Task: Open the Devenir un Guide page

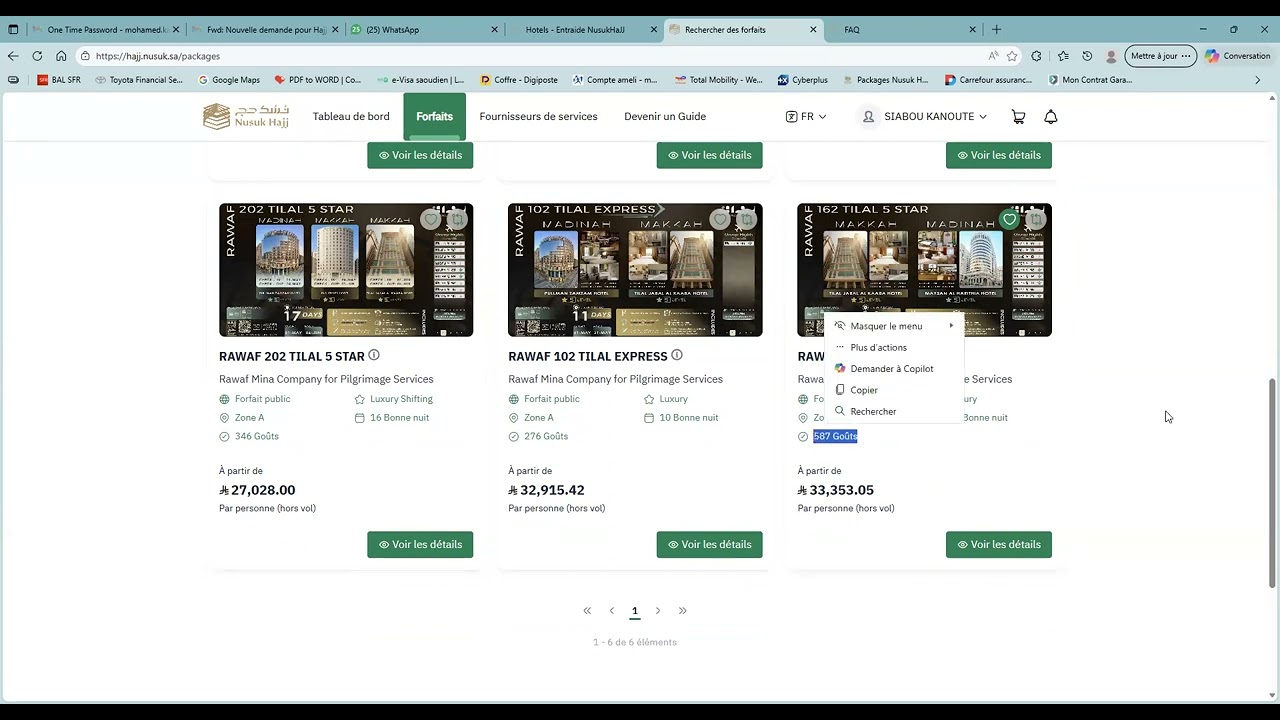Action: click(665, 117)
